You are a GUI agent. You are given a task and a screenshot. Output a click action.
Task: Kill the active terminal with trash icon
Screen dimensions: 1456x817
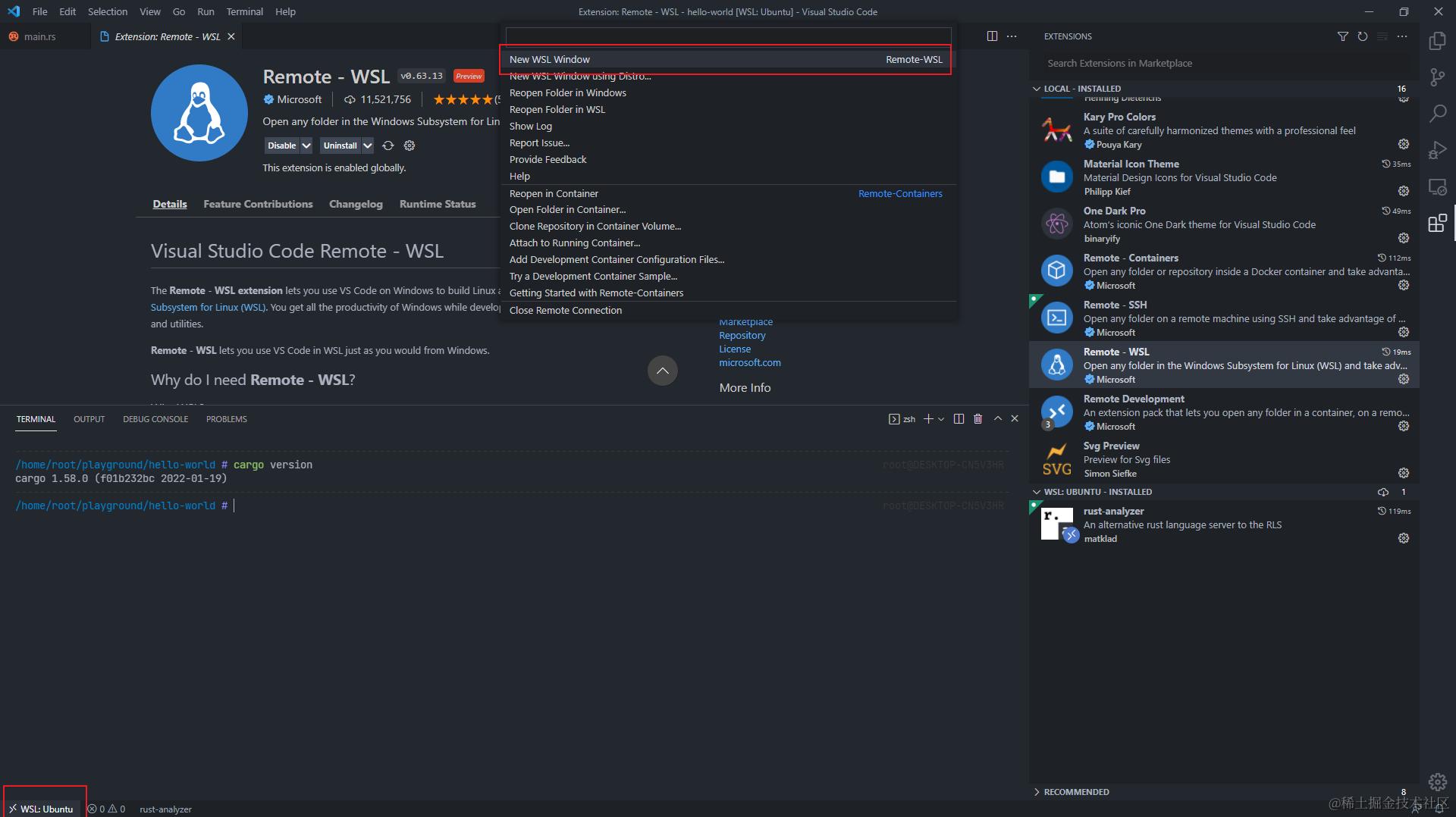tap(977, 418)
